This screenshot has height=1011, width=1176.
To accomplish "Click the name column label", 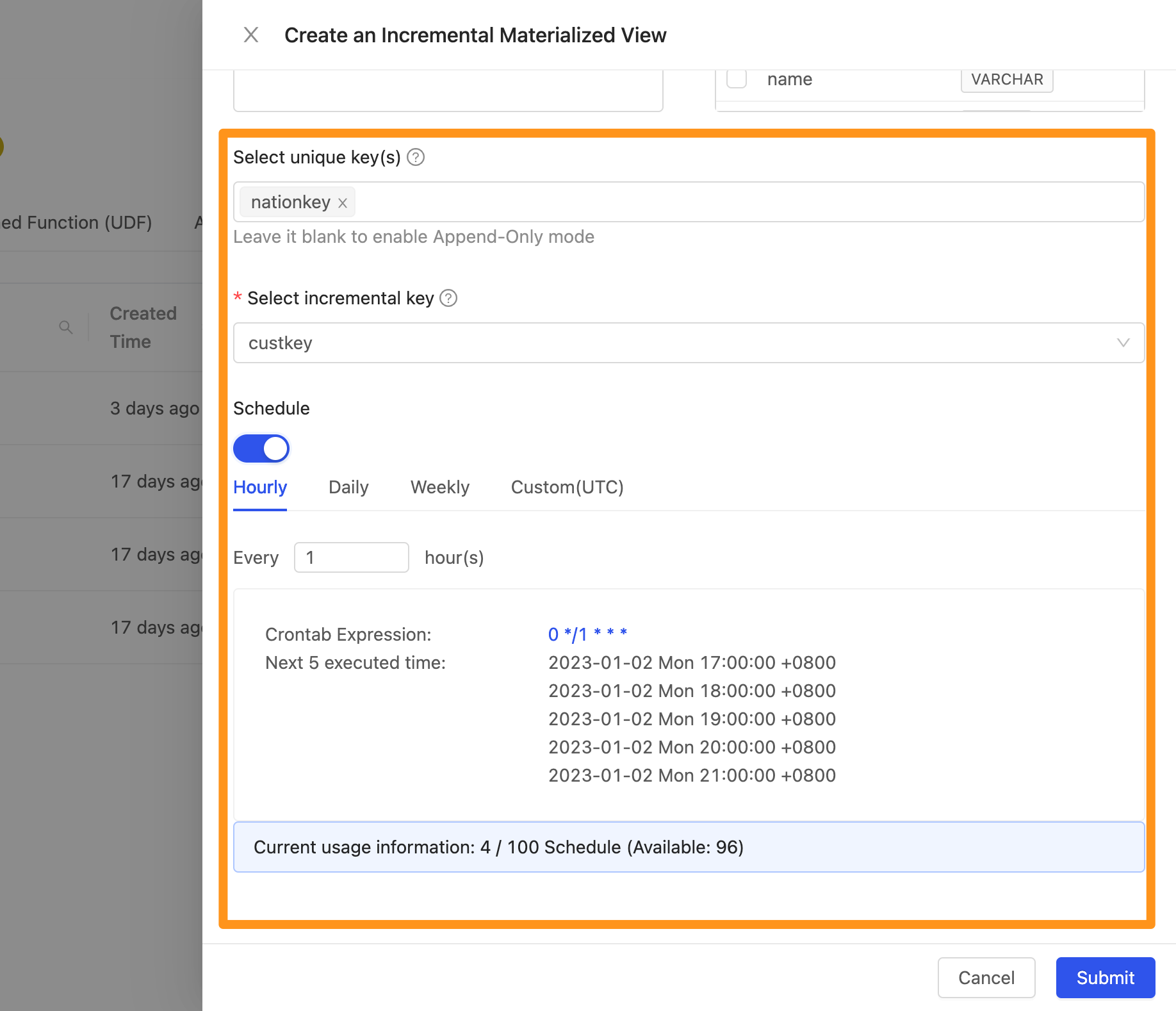I will 790,79.
